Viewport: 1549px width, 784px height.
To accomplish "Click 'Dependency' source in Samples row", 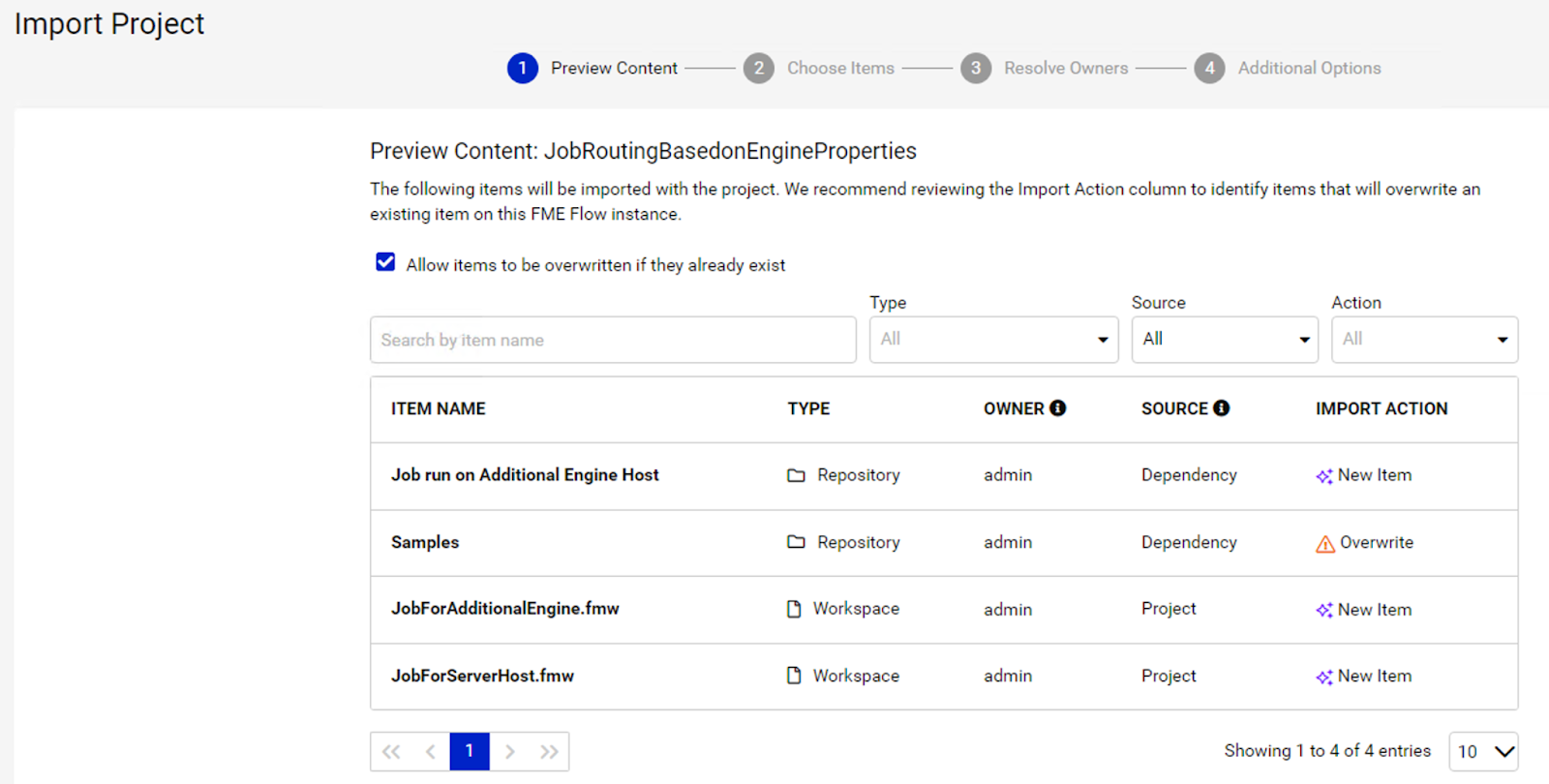I will point(1189,542).
